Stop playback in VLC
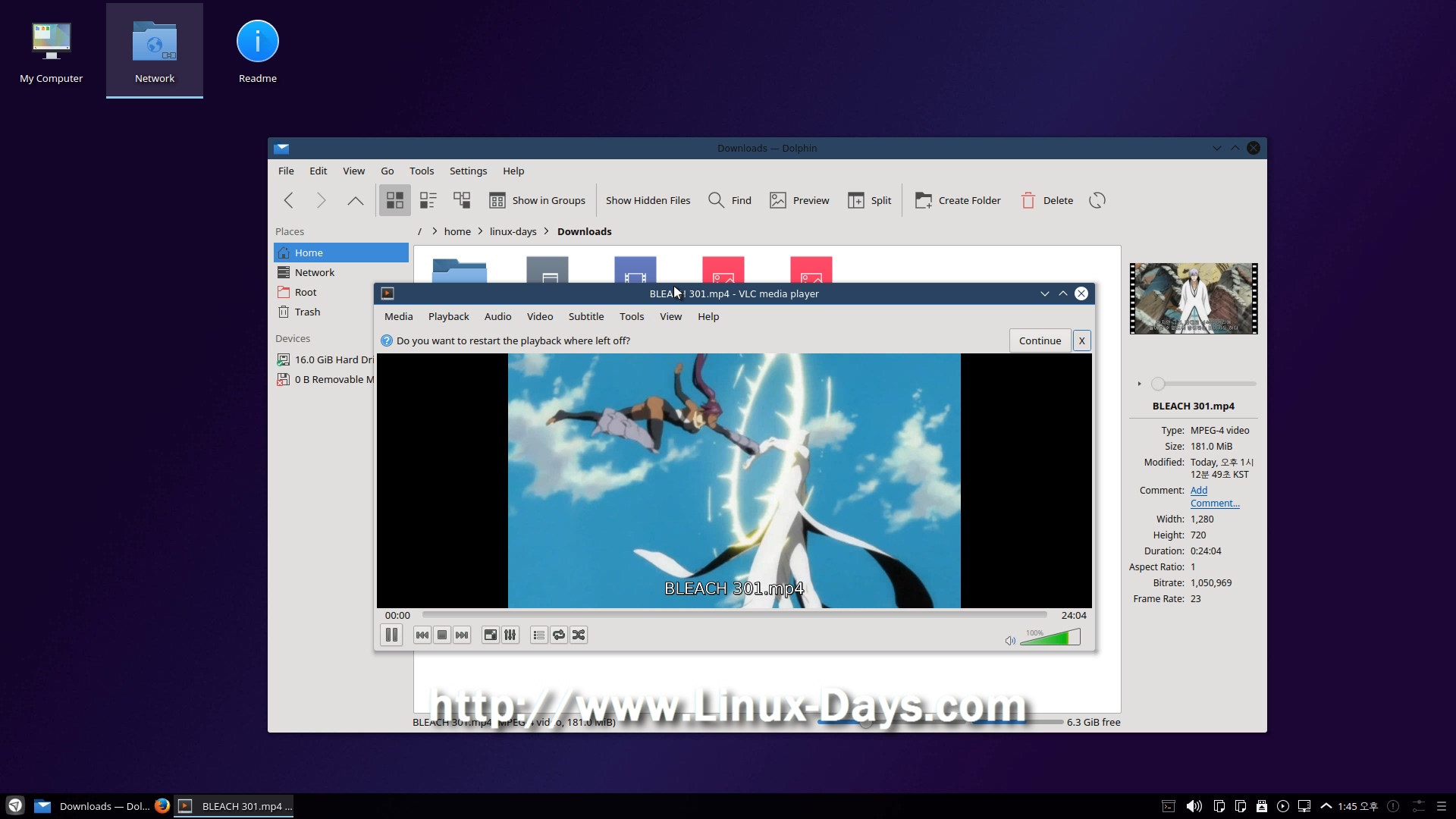The width and height of the screenshot is (1456, 819). coord(442,635)
